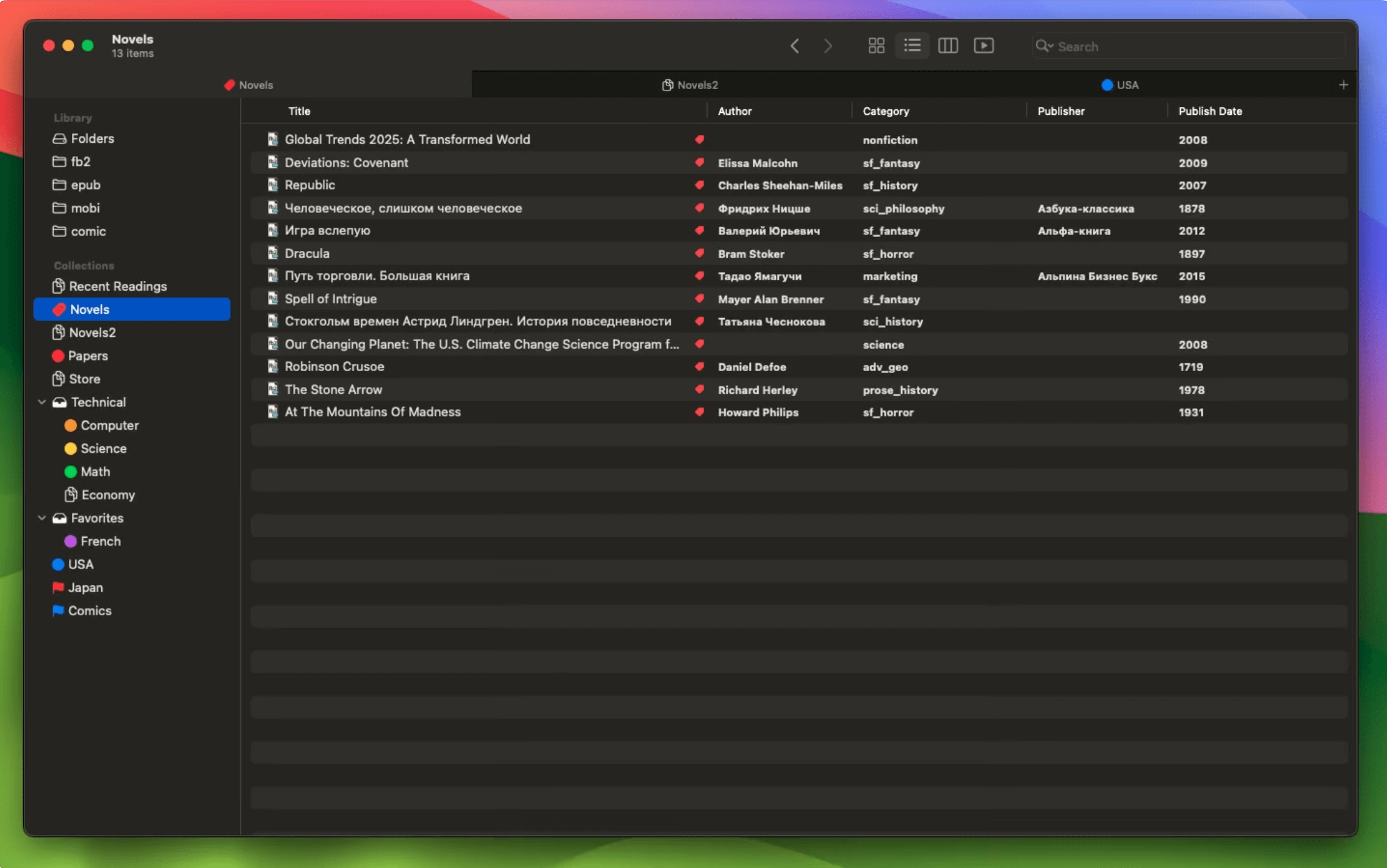Switch to column view layout
The image size is (1387, 868).
(947, 45)
